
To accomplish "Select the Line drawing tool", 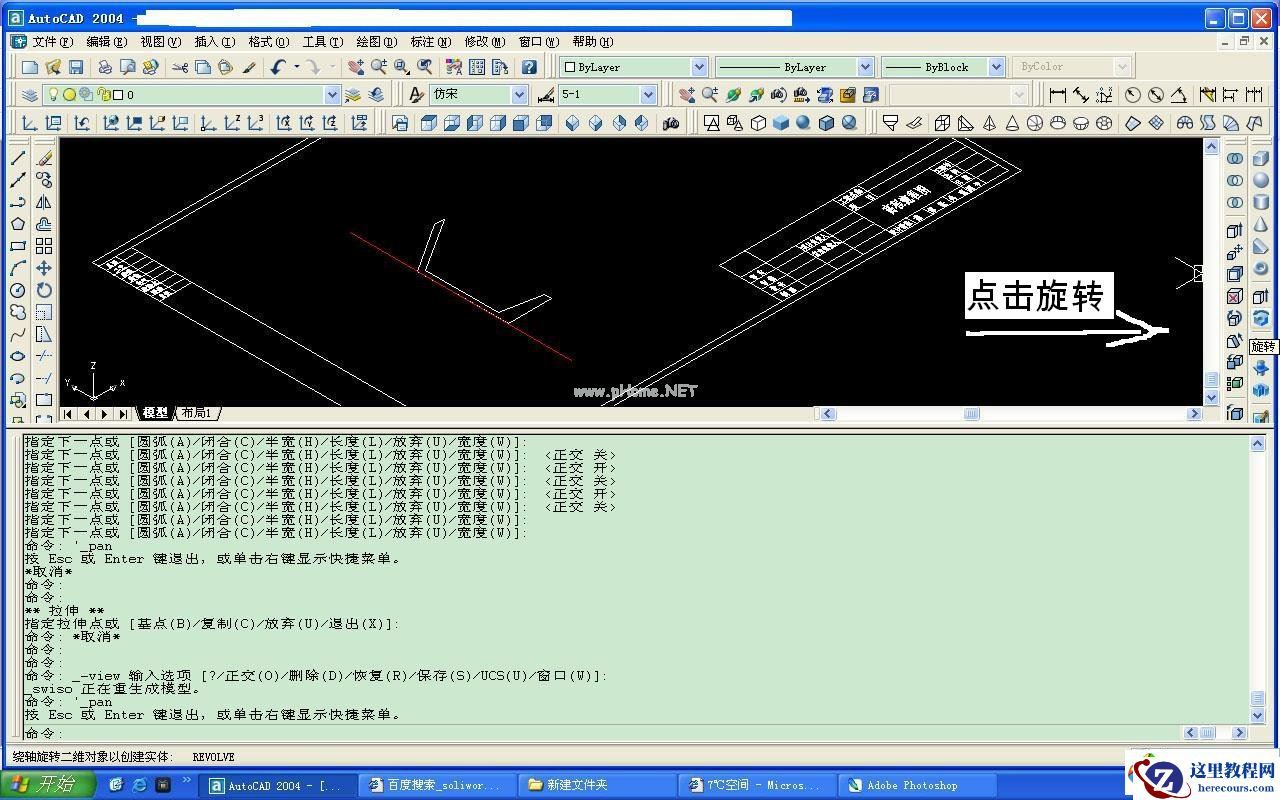I will click(18, 158).
